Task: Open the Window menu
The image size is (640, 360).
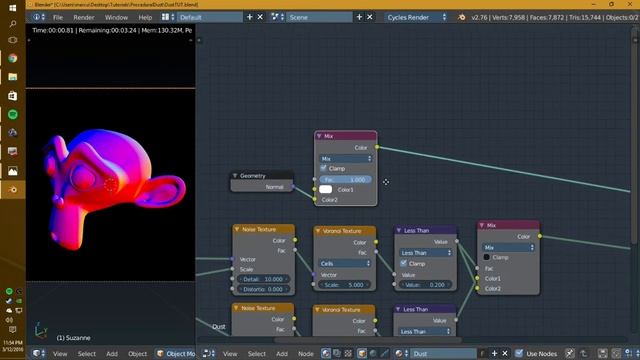Action: tap(116, 17)
